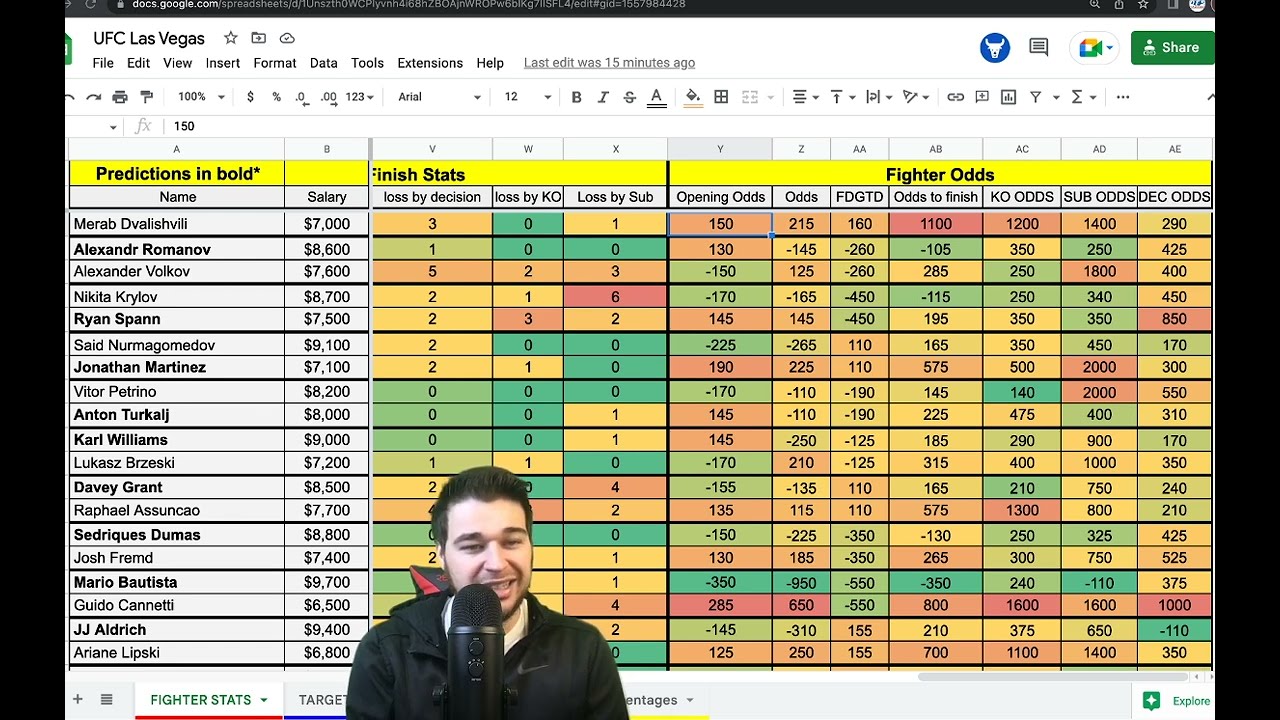Image resolution: width=1280 pixels, height=720 pixels.
Task: Print the spreadsheet
Action: tap(120, 97)
